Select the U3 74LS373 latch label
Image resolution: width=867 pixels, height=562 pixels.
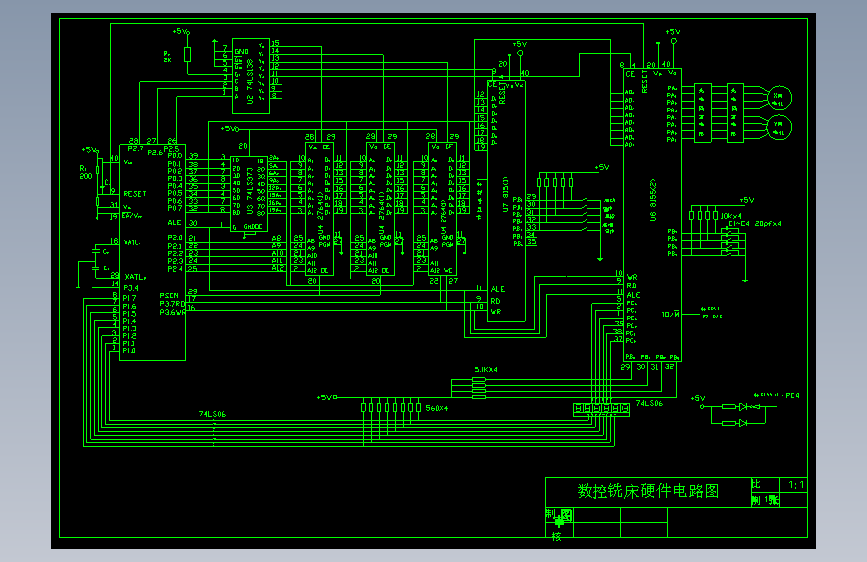(250, 191)
